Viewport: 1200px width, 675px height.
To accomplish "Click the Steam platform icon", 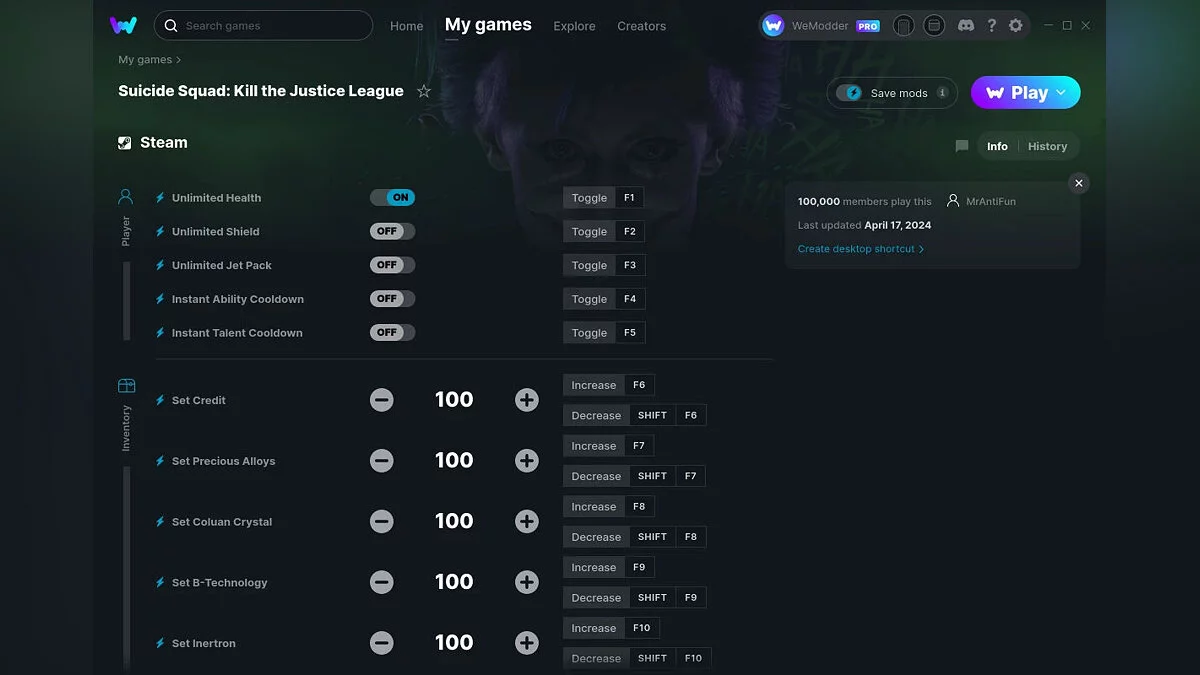I will (x=125, y=143).
